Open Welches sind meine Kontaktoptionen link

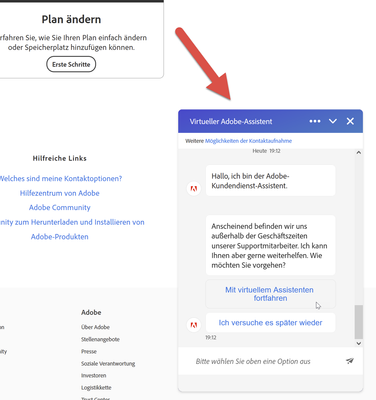[x=60, y=179]
